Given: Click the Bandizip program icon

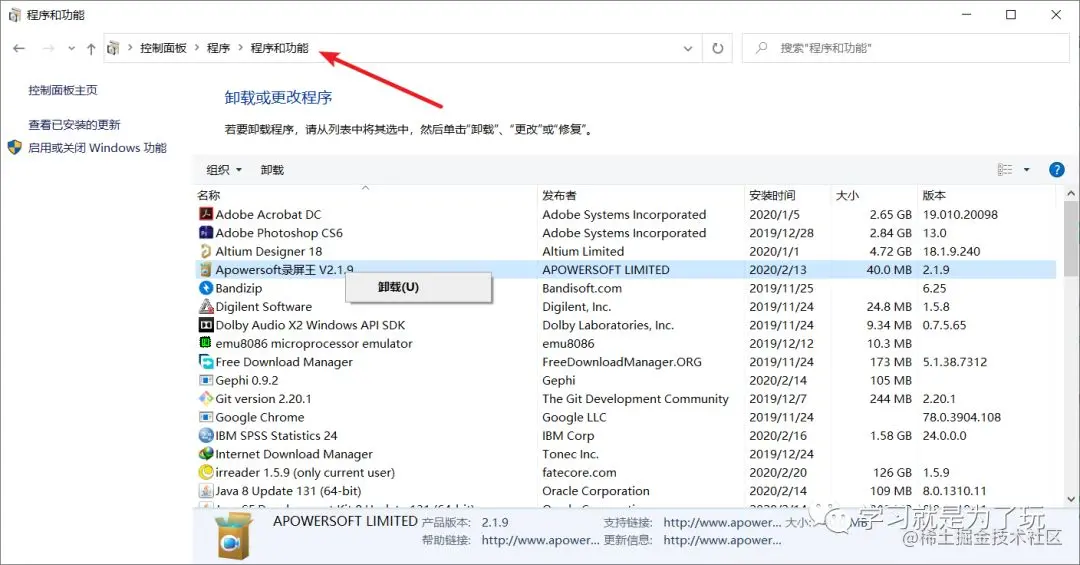Looking at the screenshot, I should [205, 288].
